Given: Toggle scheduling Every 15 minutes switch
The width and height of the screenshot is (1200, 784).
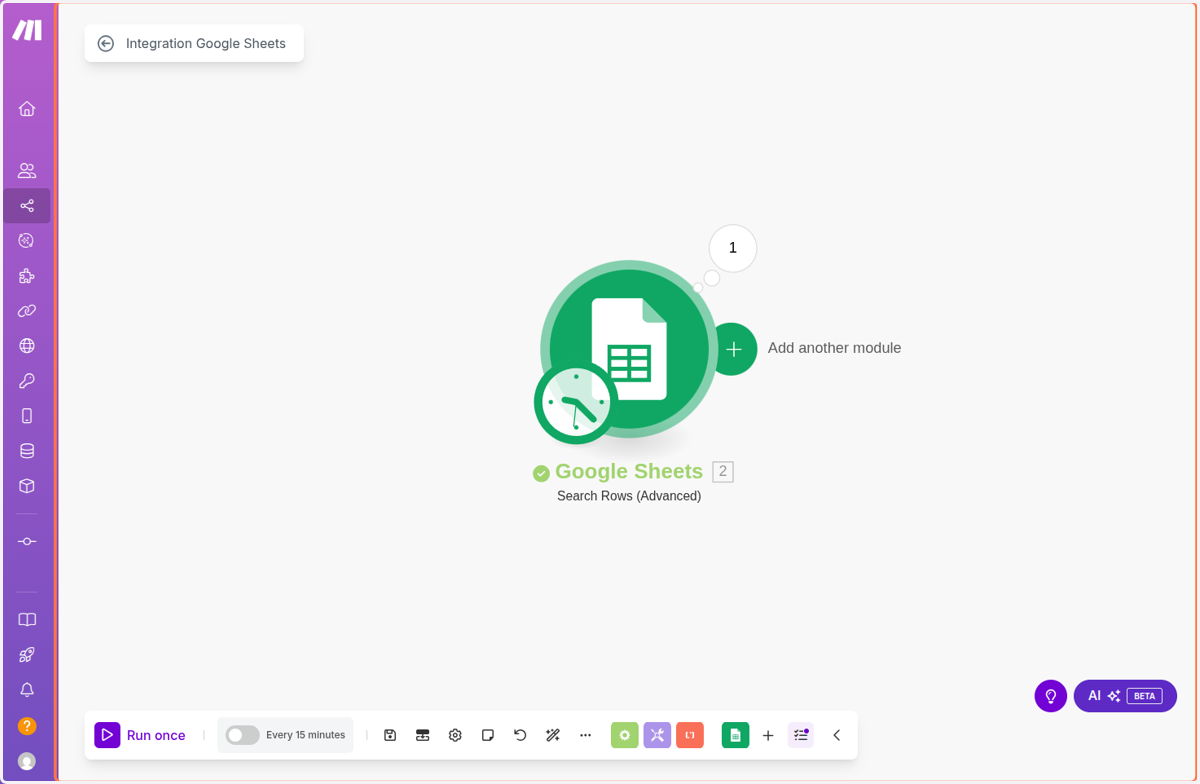Looking at the screenshot, I should click(242, 735).
